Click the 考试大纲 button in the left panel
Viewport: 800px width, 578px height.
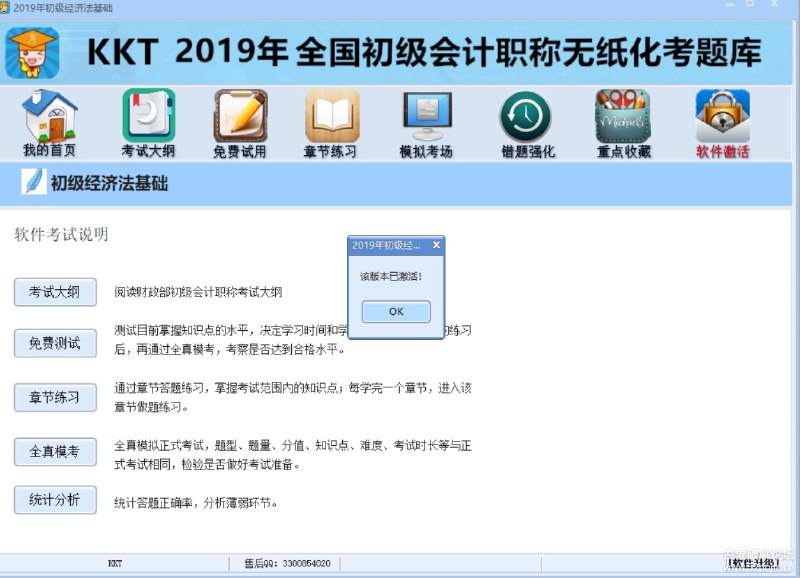(53, 292)
